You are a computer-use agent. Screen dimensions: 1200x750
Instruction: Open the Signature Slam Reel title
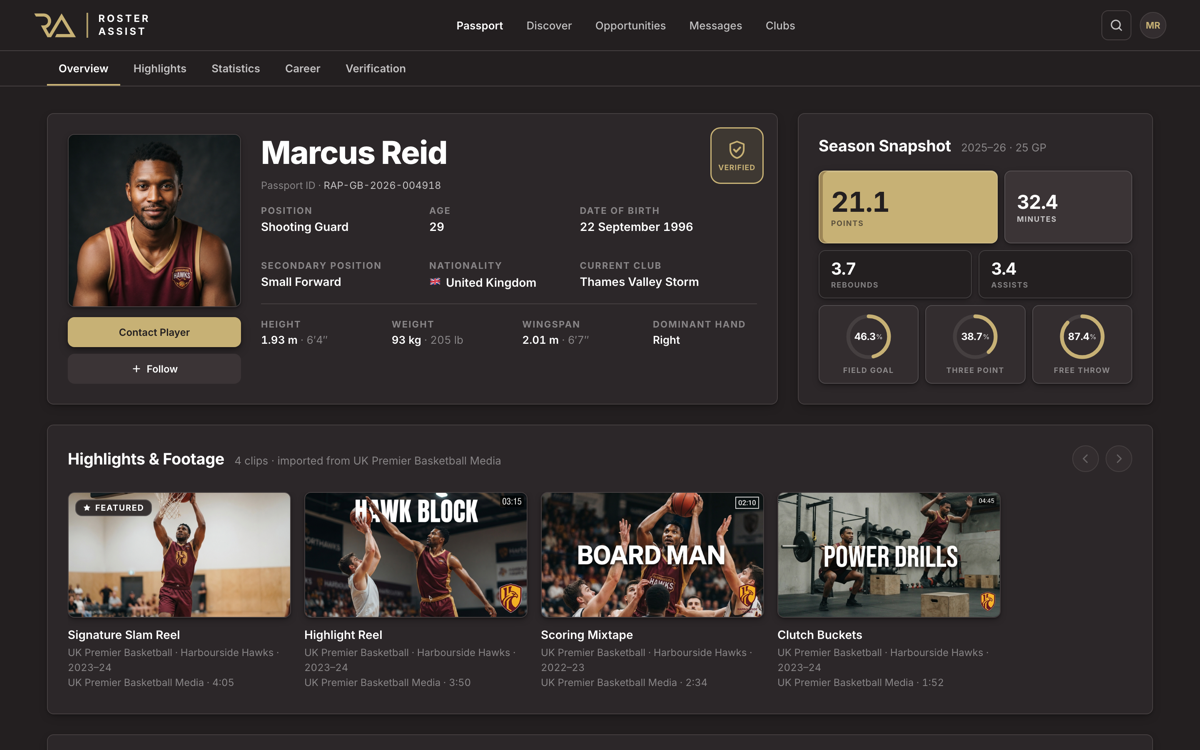coord(124,635)
